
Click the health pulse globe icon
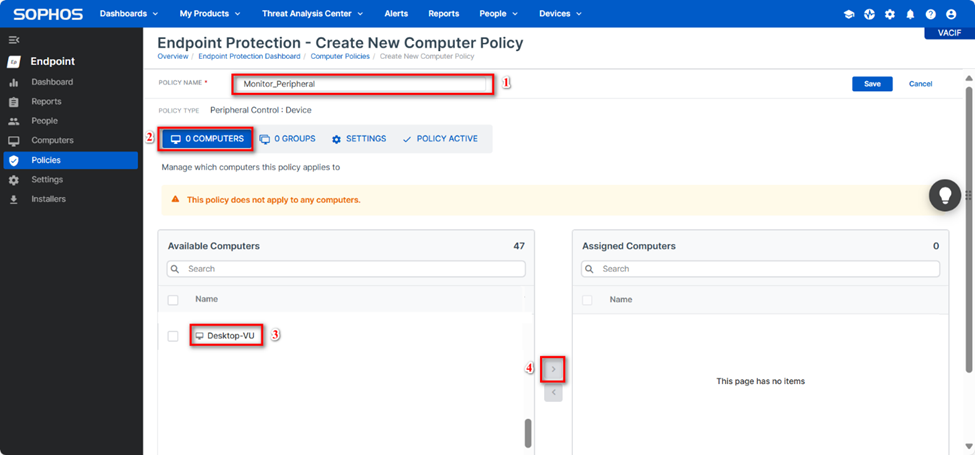pyautogui.click(x=869, y=14)
